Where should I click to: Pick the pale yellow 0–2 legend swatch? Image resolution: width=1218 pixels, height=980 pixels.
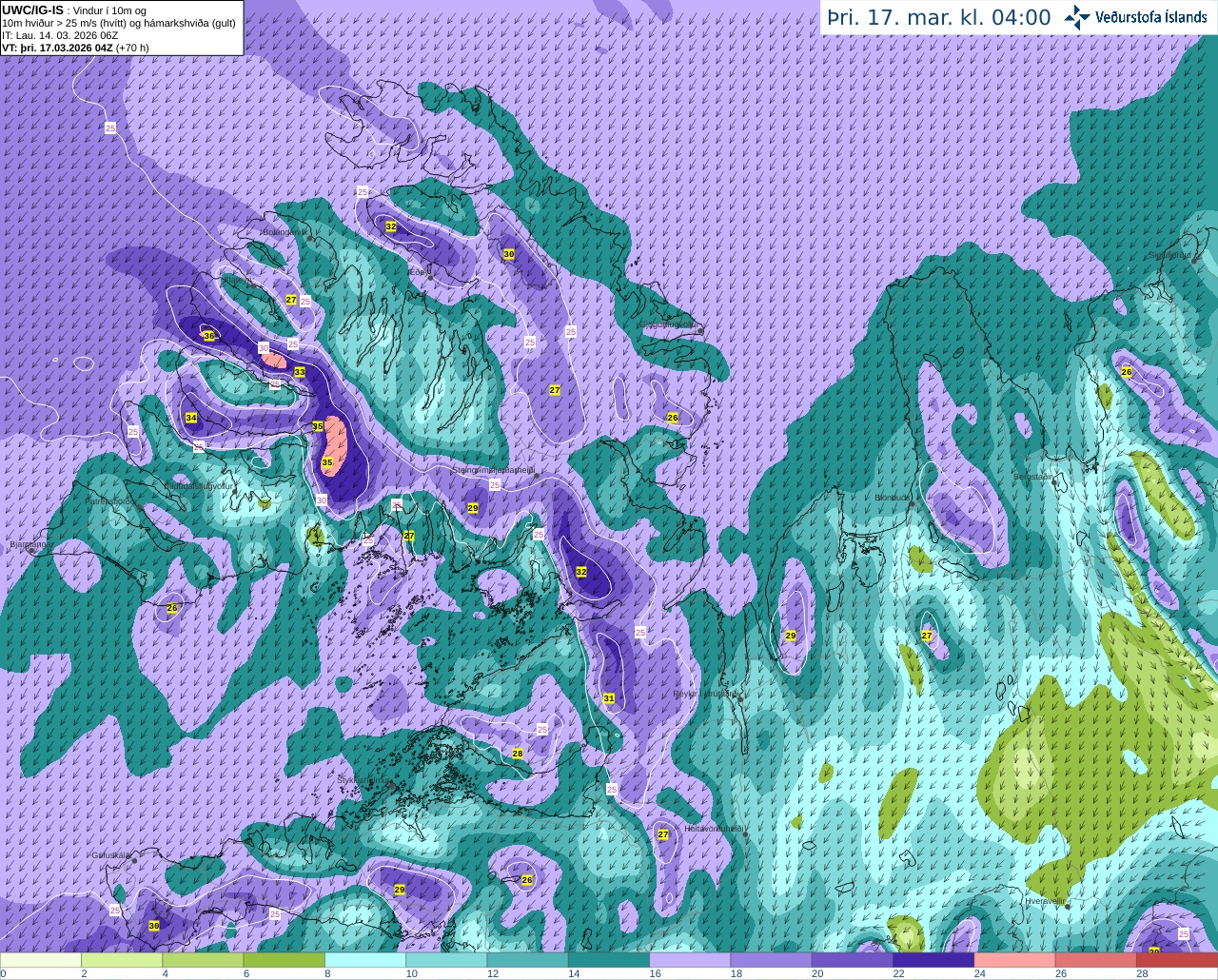(41, 960)
